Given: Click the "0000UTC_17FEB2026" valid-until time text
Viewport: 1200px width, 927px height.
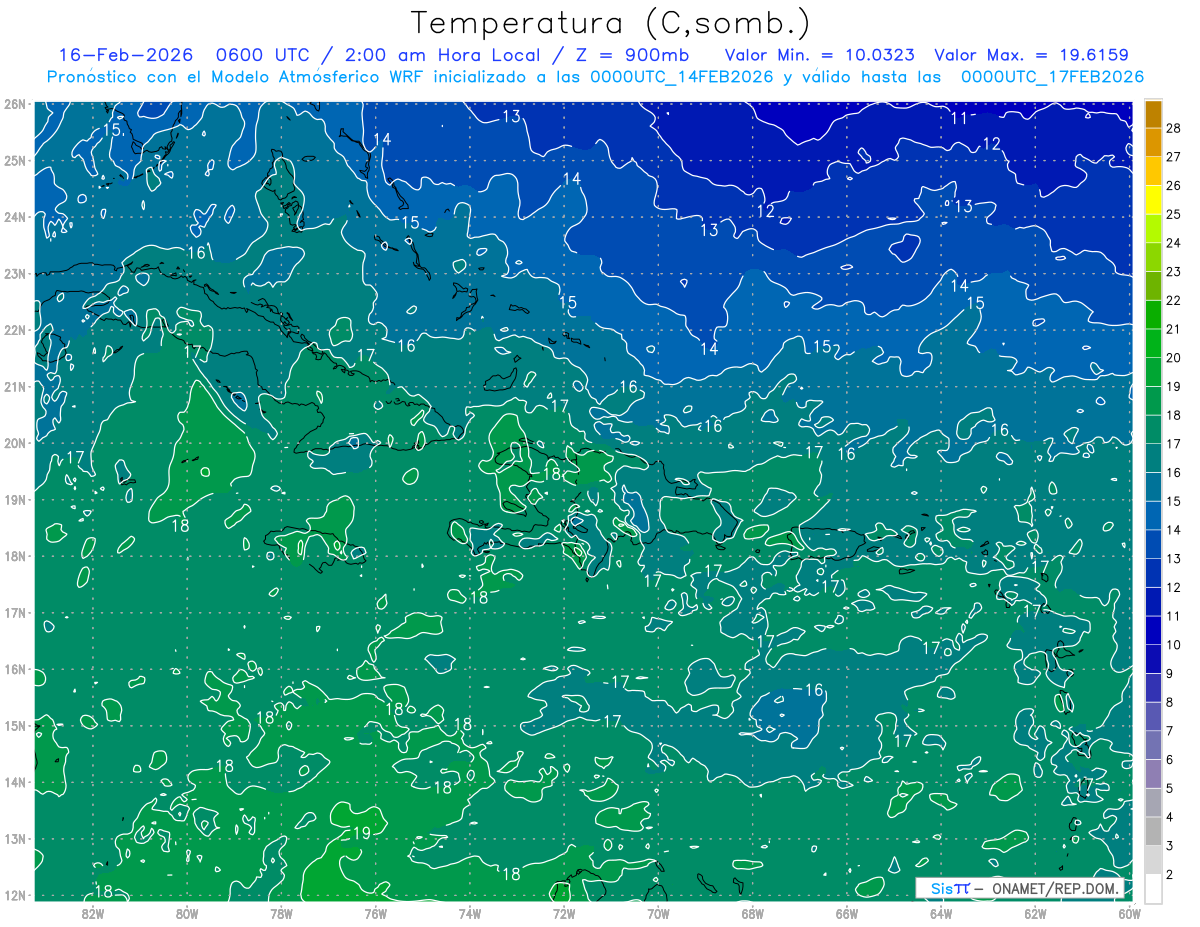Looking at the screenshot, I should [x=1053, y=77].
